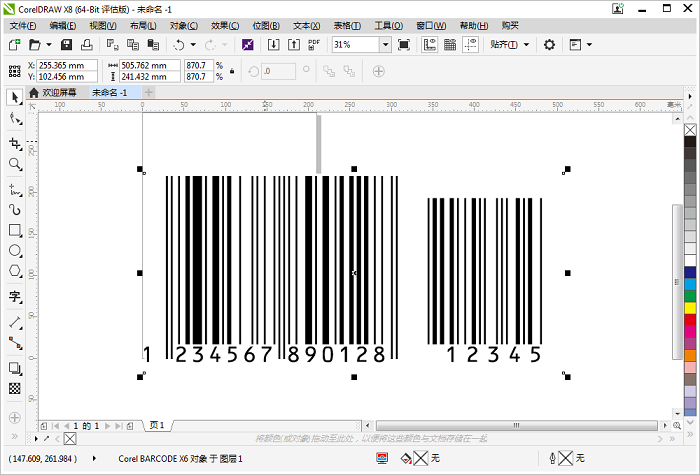The height and width of the screenshot is (475, 700).
Task: Open the 编辑(E) menu
Action: [x=62, y=26]
